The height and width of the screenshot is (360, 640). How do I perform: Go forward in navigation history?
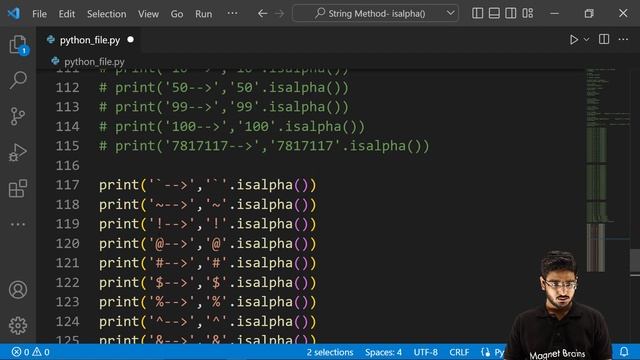pos(280,13)
